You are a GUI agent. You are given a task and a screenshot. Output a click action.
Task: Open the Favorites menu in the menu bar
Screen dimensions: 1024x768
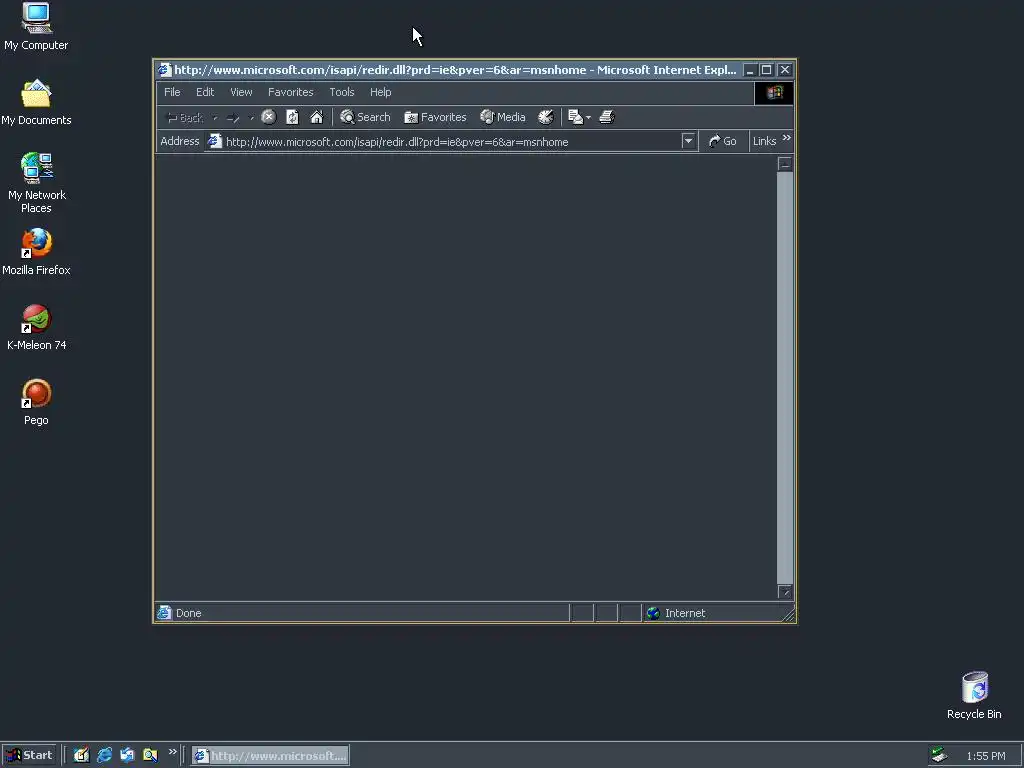click(291, 92)
